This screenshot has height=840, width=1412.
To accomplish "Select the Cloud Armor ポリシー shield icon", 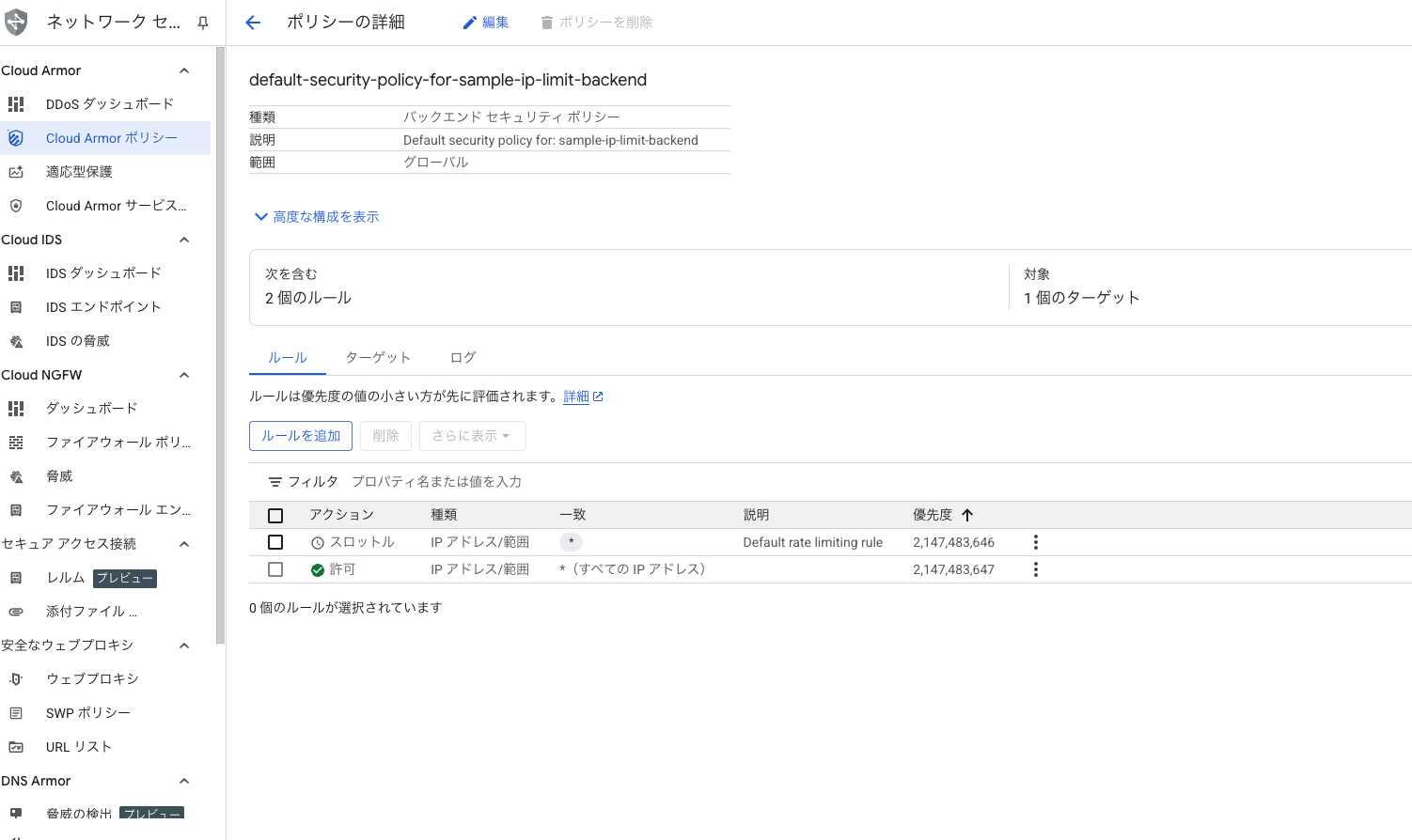I will (16, 138).
